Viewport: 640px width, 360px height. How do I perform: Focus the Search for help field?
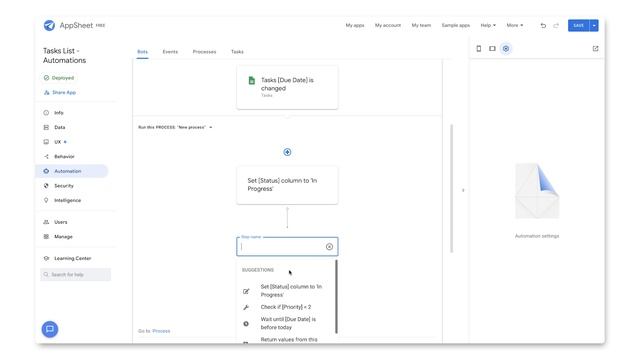[76, 275]
